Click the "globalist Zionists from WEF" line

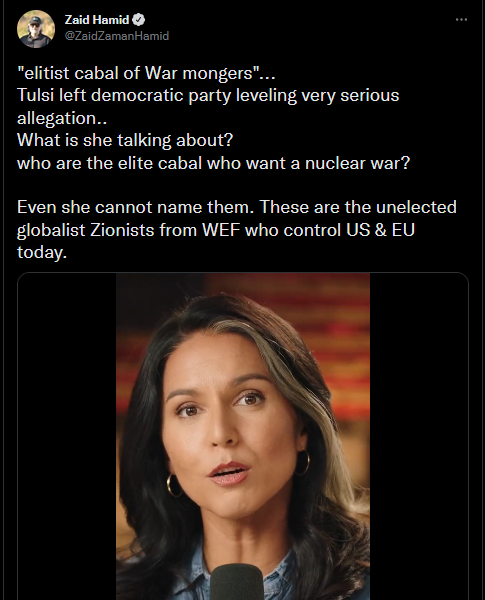coord(216,230)
